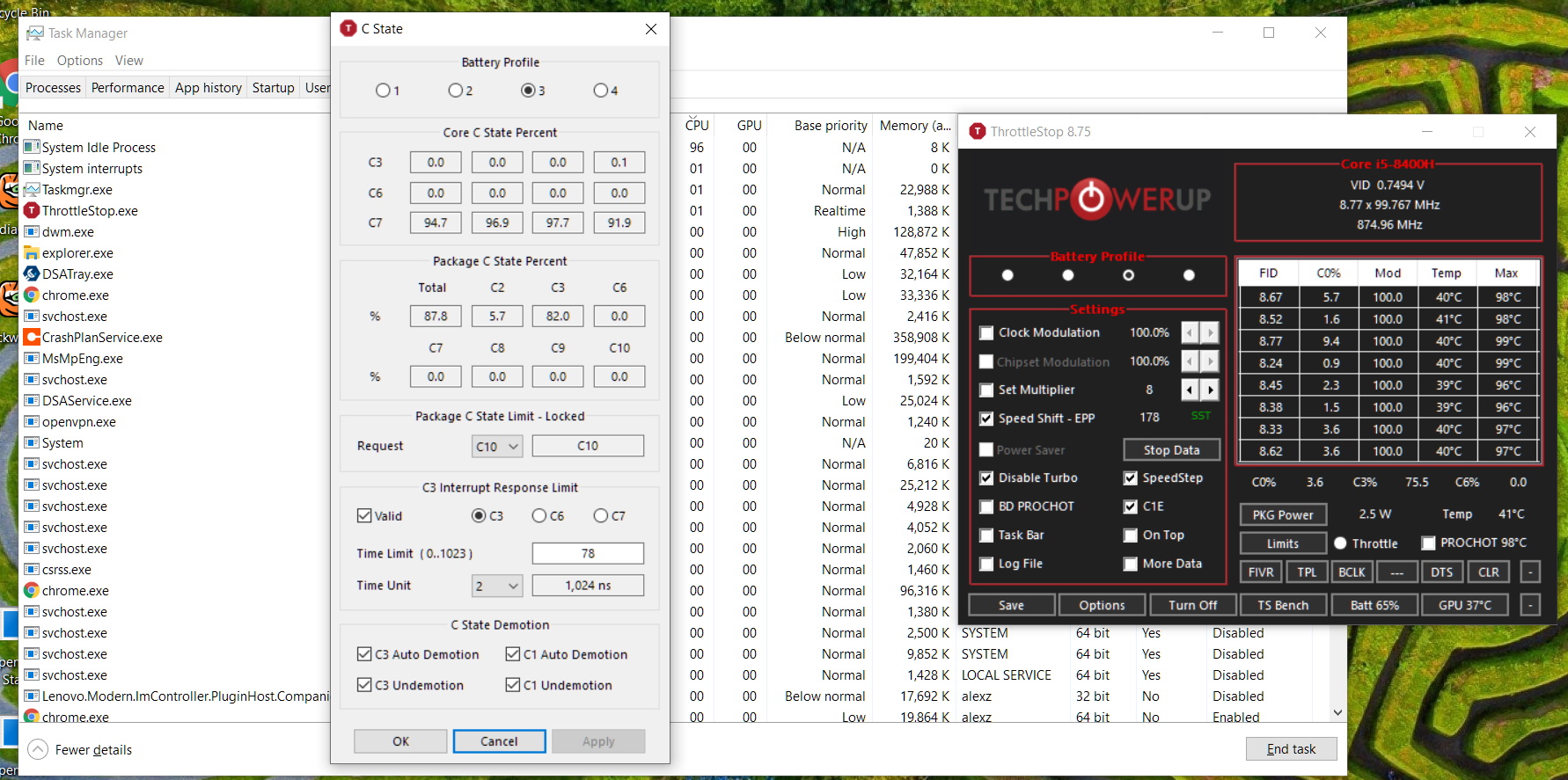Click Cancel in C State dialog
This screenshot has width=1568, height=780.
[x=499, y=741]
